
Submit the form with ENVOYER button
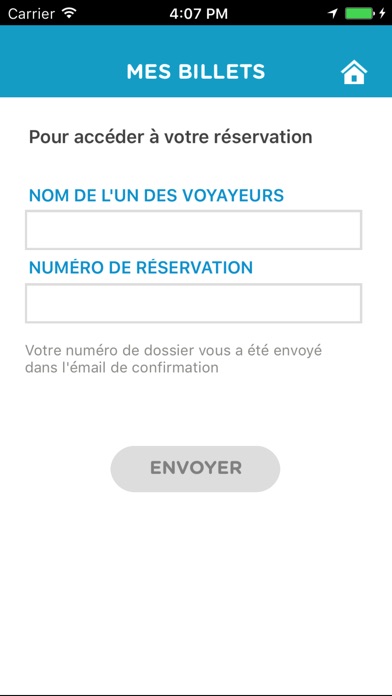click(x=195, y=468)
